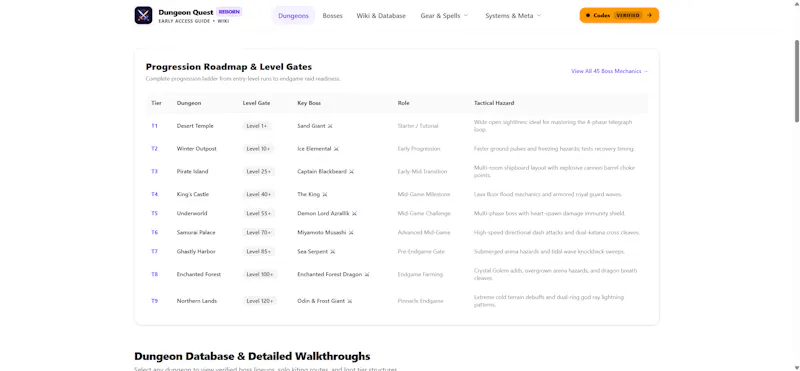The image size is (800, 371).
Task: Click the Level 25+ badge
Action: coord(259,172)
